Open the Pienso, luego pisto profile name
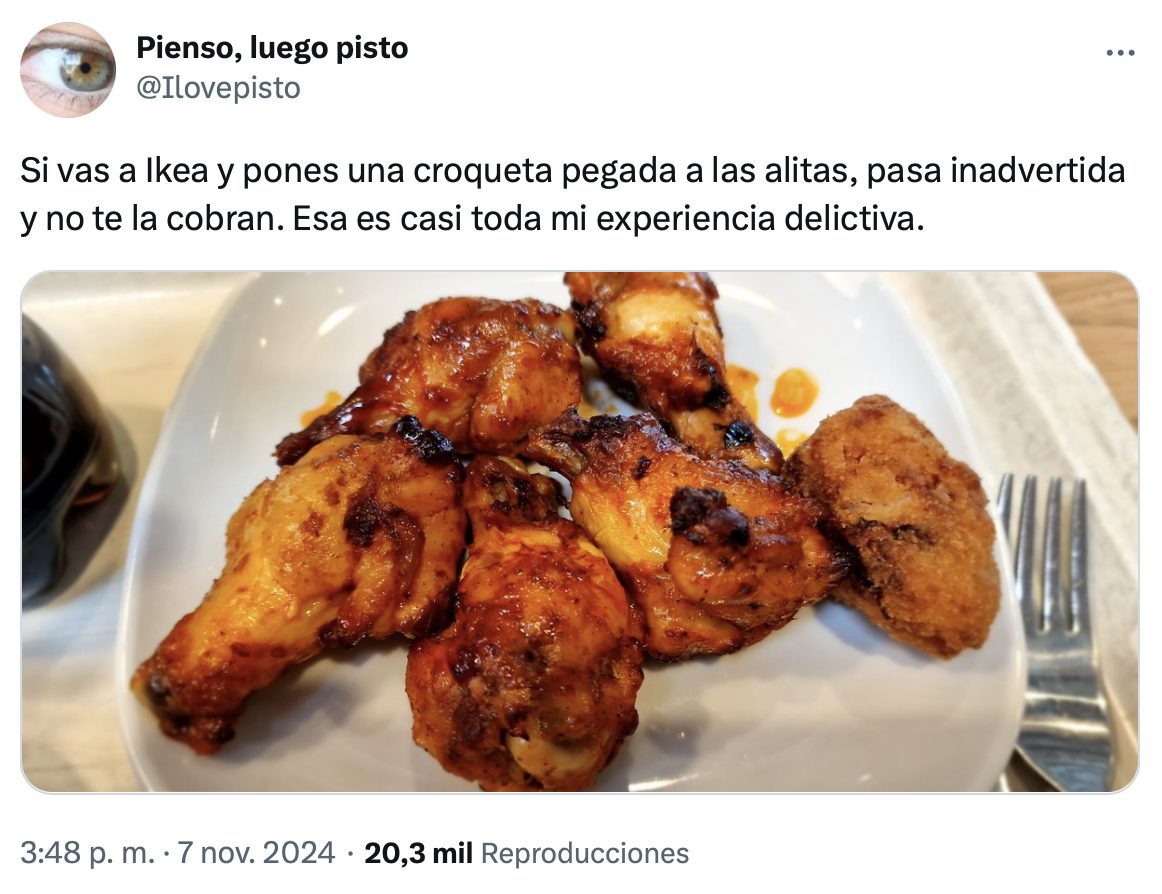Viewport: 1162px width, 894px height. point(272,47)
